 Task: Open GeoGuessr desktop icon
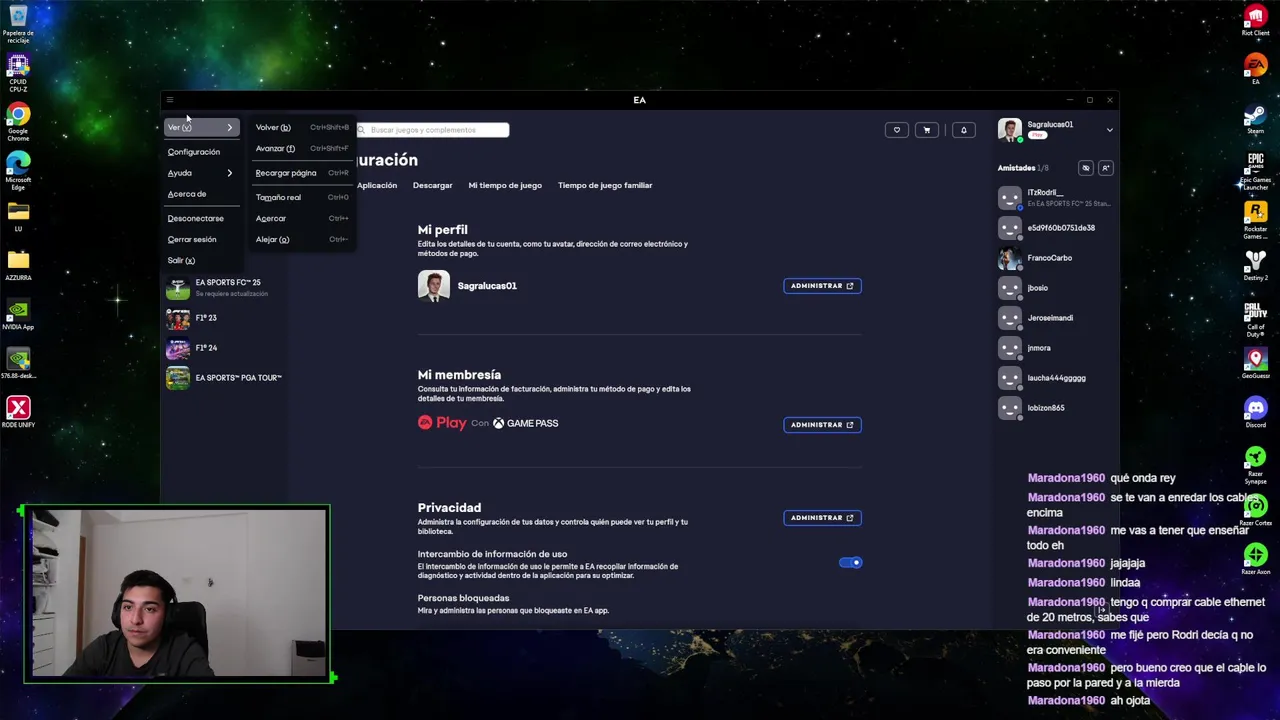[1256, 363]
